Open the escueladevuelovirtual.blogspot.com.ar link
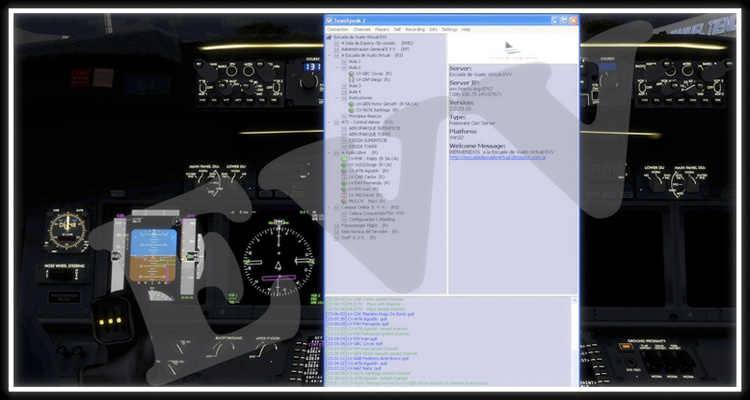Screen dimensions: 750x400 click(x=497, y=157)
